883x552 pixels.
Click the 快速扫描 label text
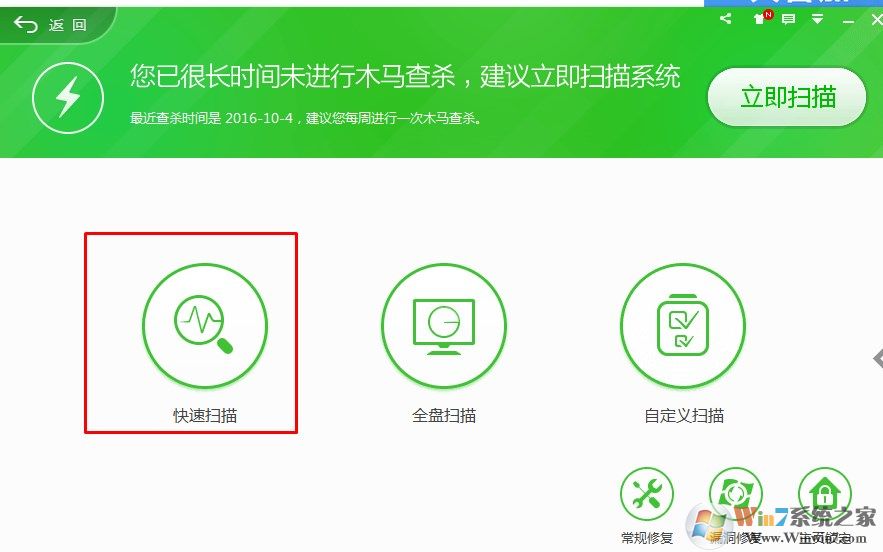point(205,416)
